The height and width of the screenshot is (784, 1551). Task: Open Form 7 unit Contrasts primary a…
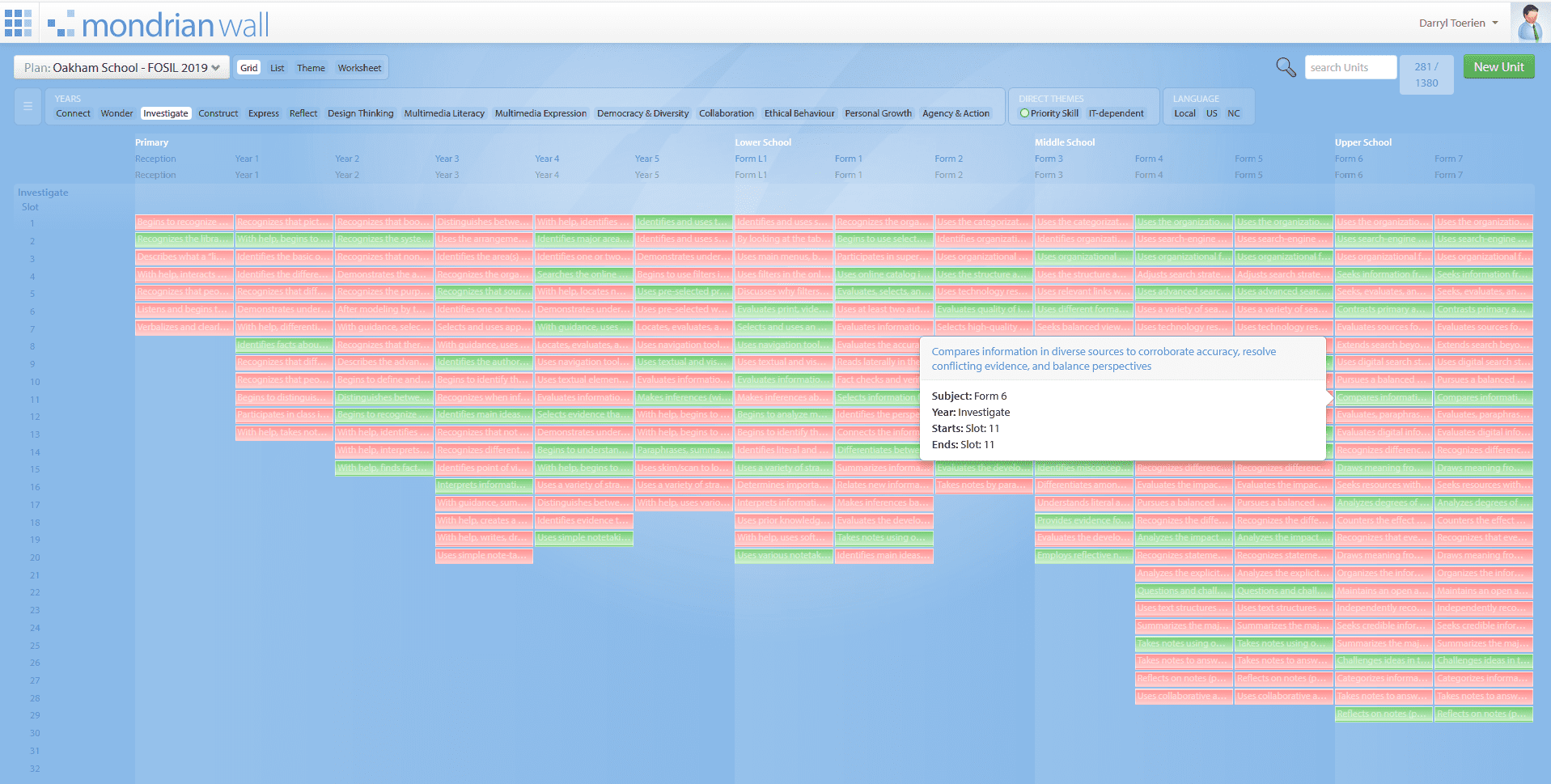pos(1484,309)
